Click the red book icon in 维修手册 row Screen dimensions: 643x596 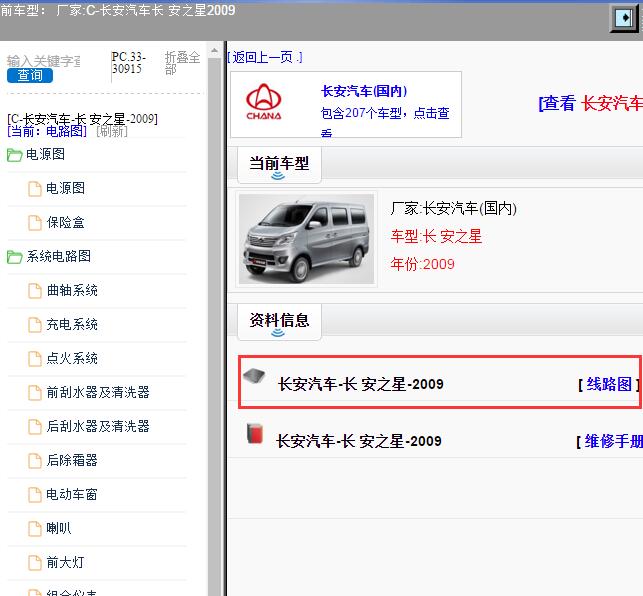click(x=255, y=434)
